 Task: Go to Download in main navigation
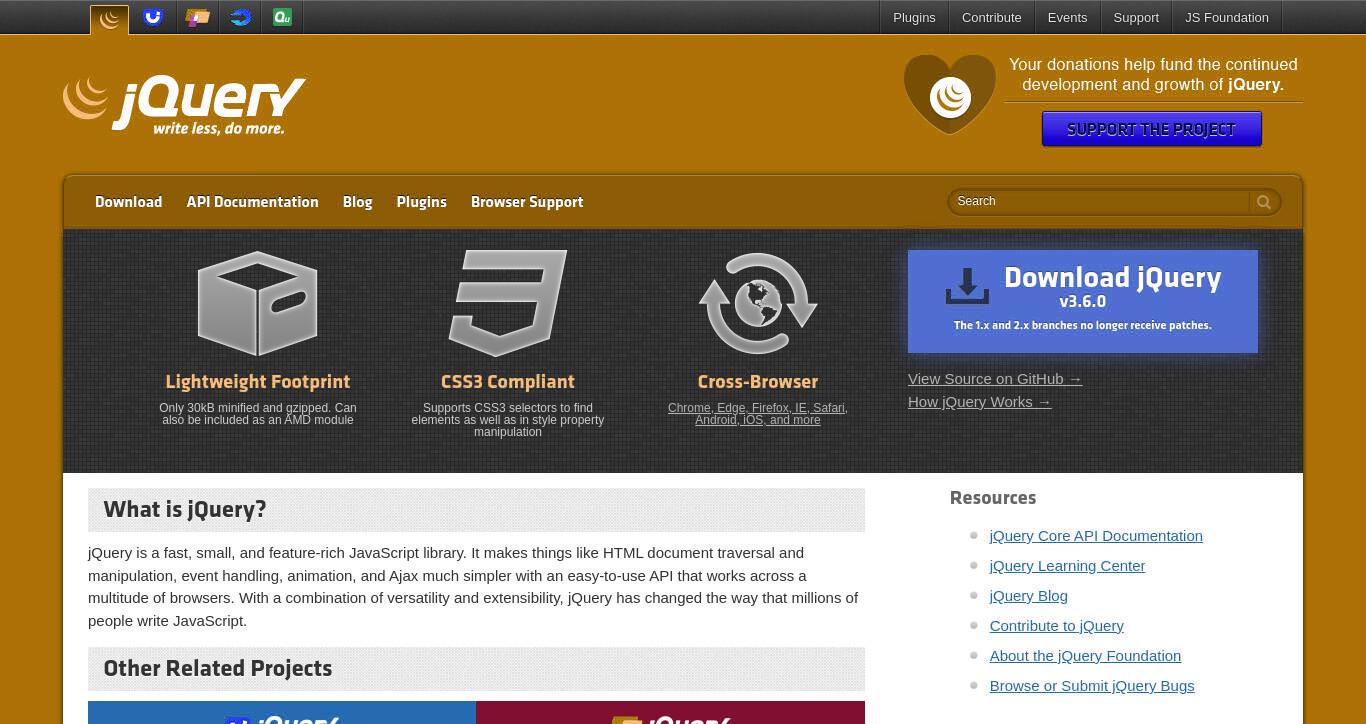128,202
